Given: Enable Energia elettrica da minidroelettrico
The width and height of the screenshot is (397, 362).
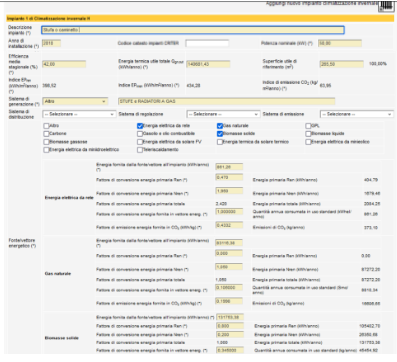Looking at the screenshot, I should tap(46, 150).
